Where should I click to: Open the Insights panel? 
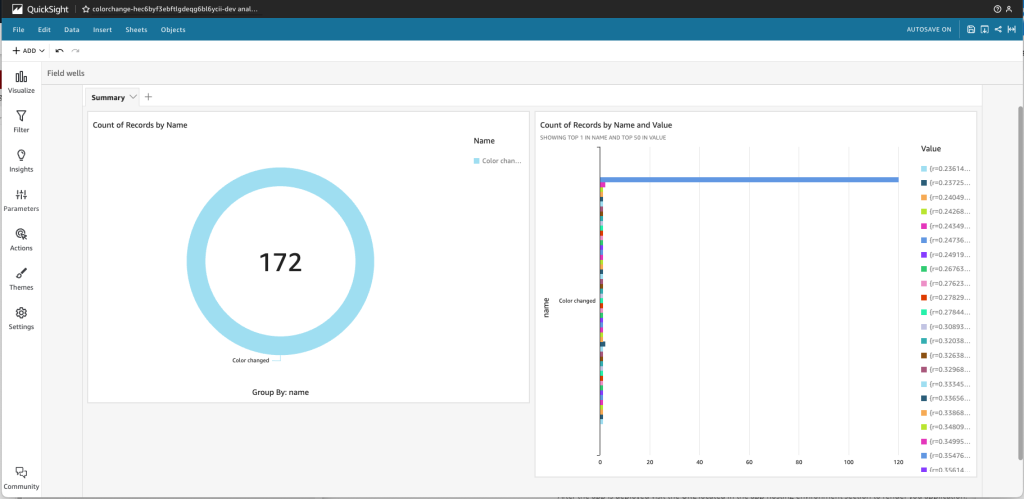coord(21,161)
